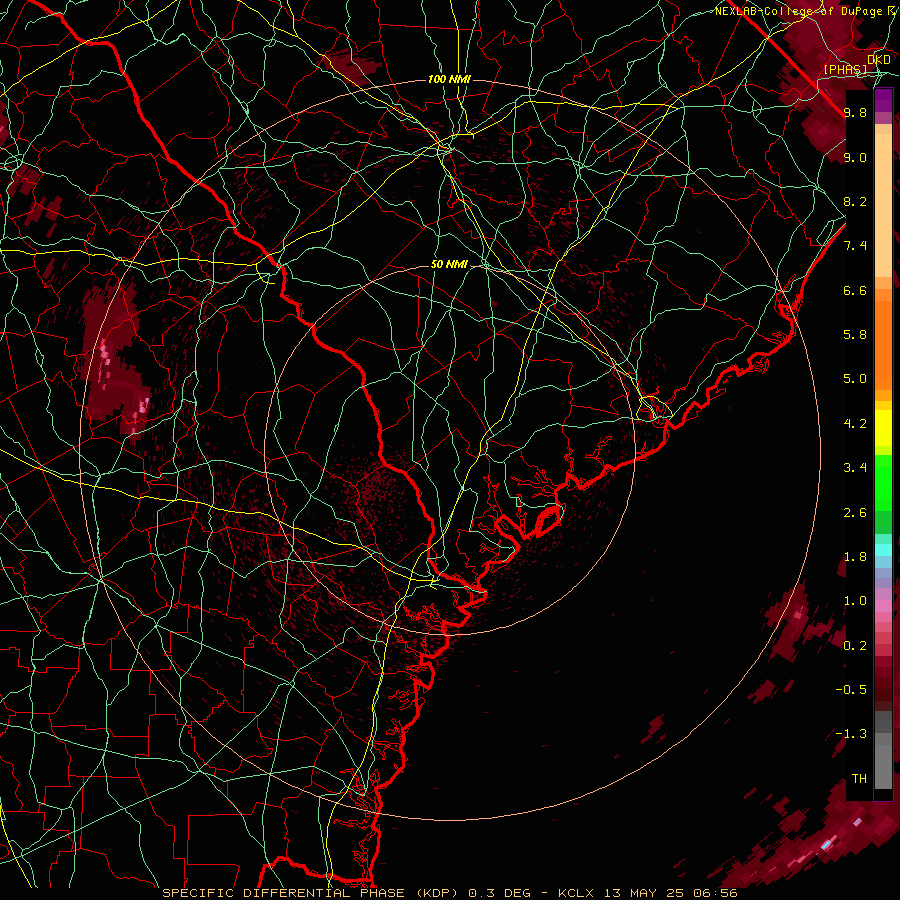The image size is (900, 900).
Task: Pick the bright green color bar segment
Action: pyautogui.click(x=883, y=482)
